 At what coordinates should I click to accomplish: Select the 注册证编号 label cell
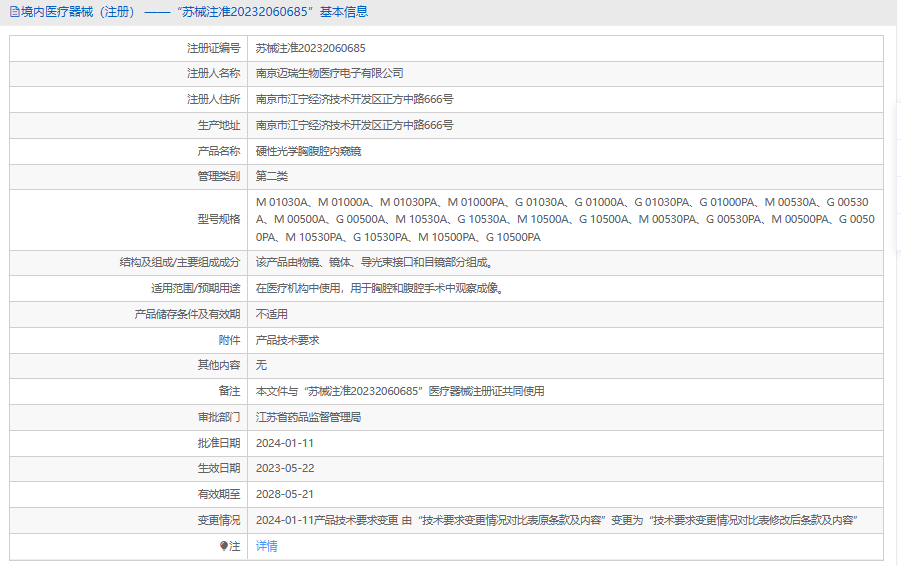[214, 48]
